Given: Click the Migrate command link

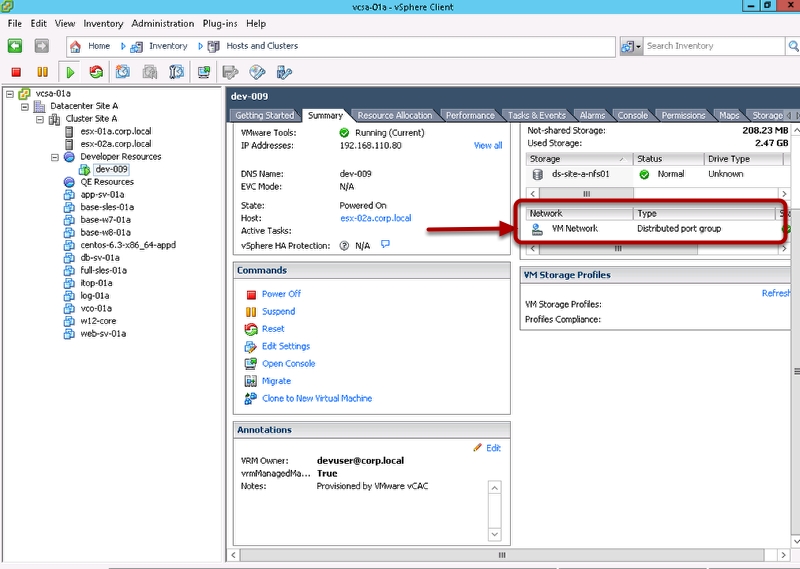Looking at the screenshot, I should tap(276, 381).
